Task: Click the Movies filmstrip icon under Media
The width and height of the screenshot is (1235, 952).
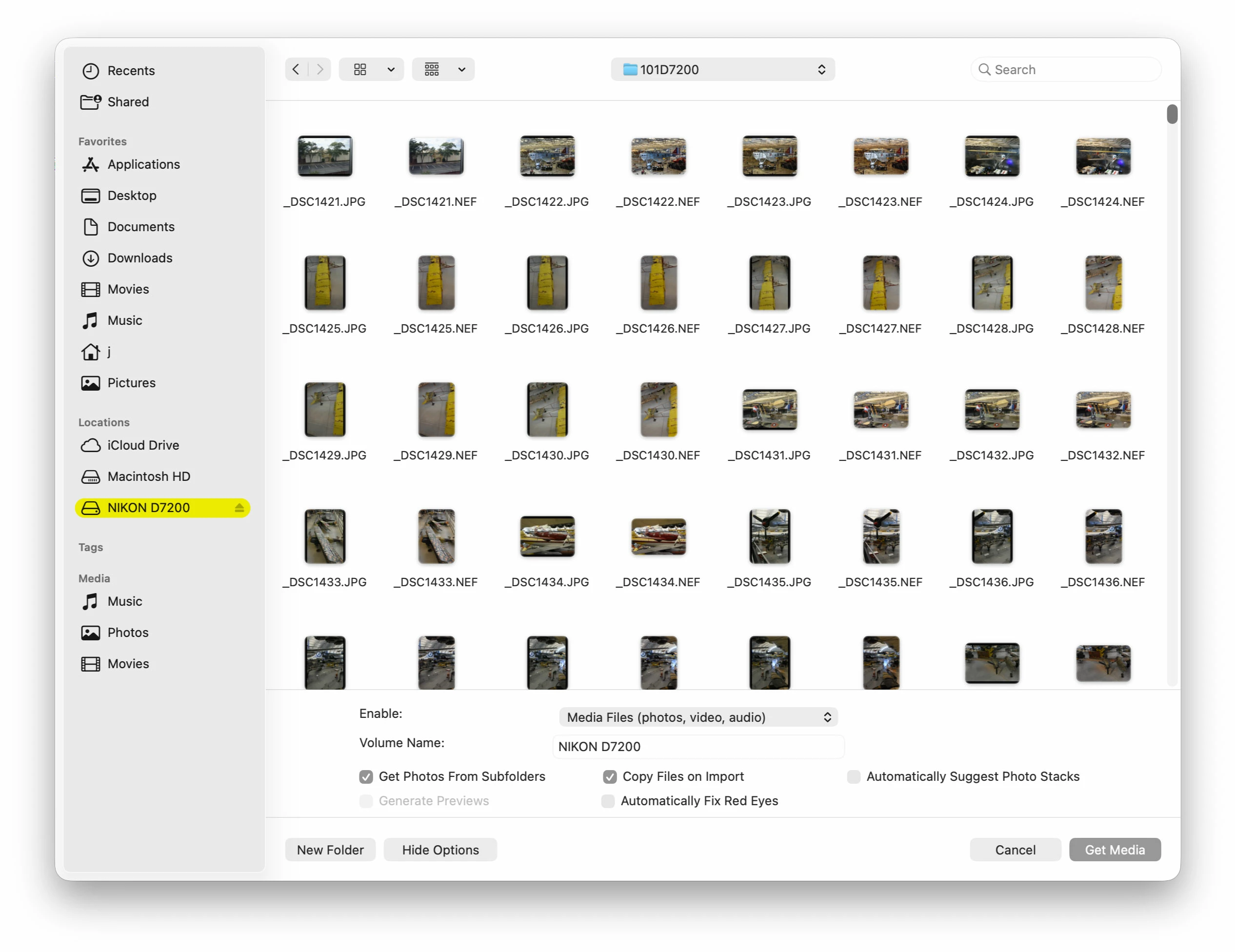Action: (x=90, y=664)
